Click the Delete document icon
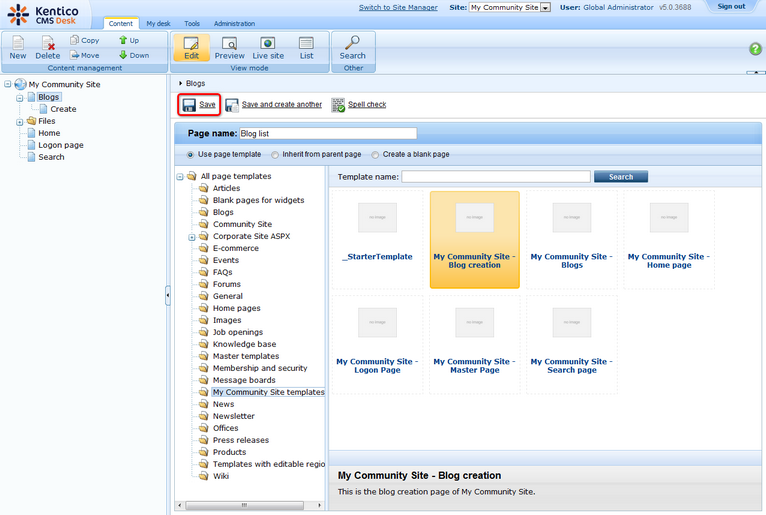Image resolution: width=766 pixels, height=515 pixels. click(47, 43)
